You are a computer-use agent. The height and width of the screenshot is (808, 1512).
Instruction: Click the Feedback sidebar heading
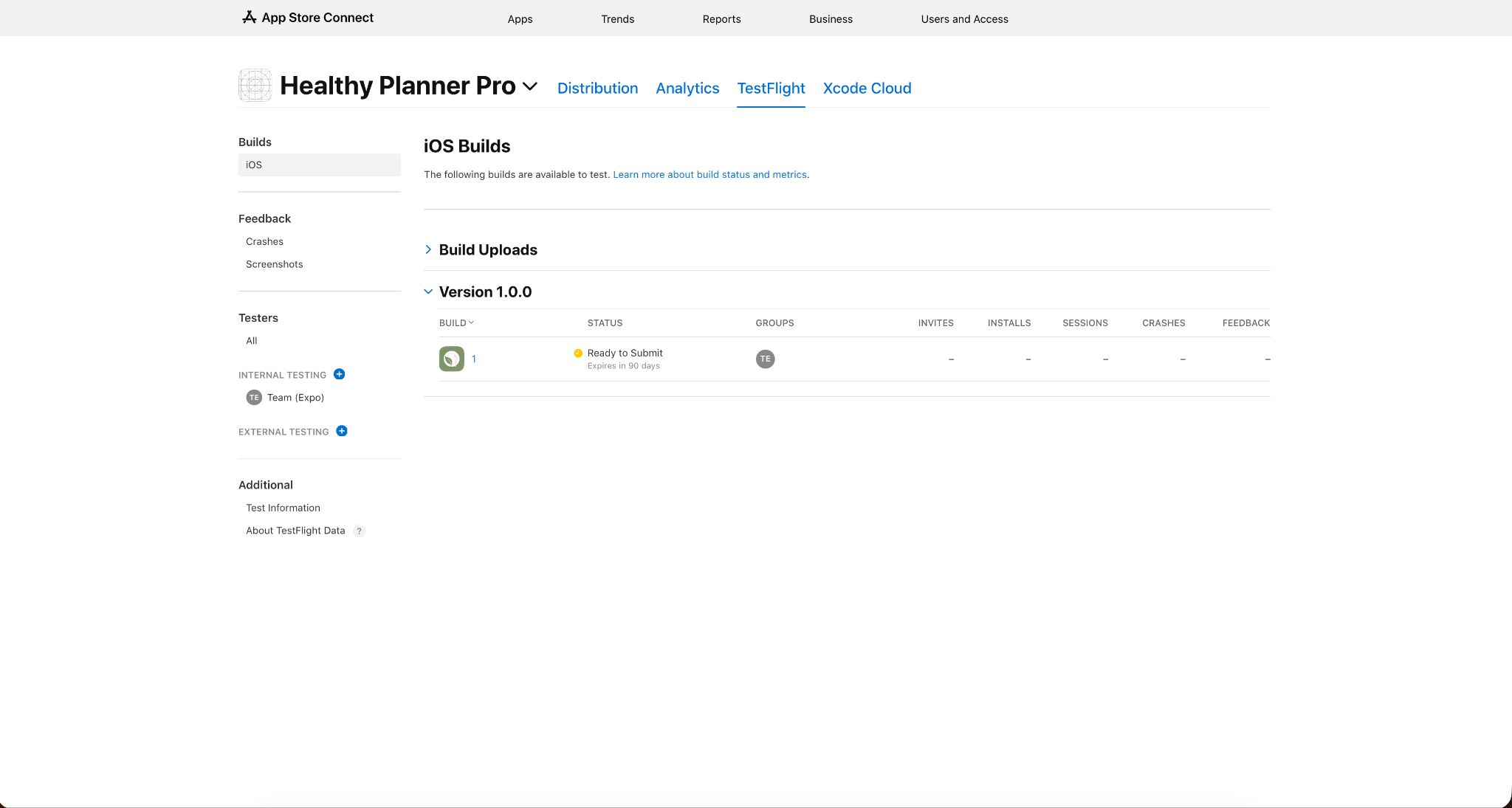[264, 218]
